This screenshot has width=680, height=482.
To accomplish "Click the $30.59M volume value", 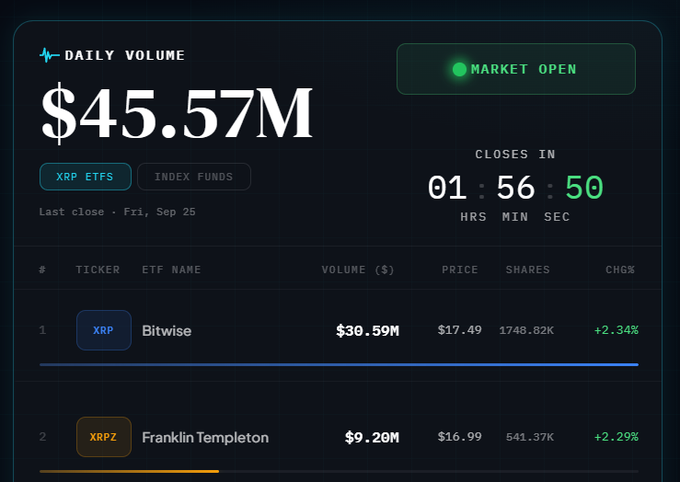I will coord(367,331).
